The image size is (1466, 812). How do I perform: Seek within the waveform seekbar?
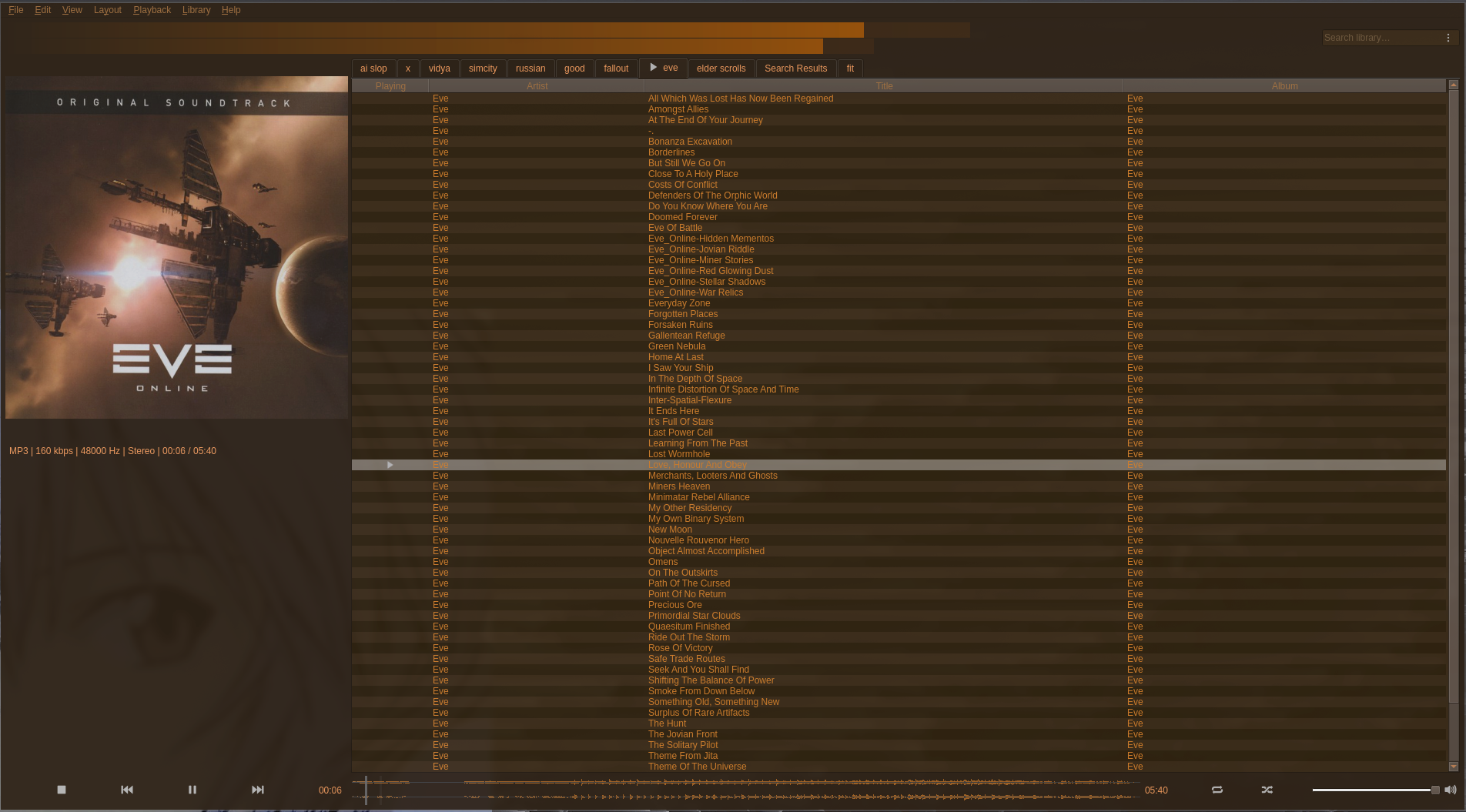pos(745,790)
